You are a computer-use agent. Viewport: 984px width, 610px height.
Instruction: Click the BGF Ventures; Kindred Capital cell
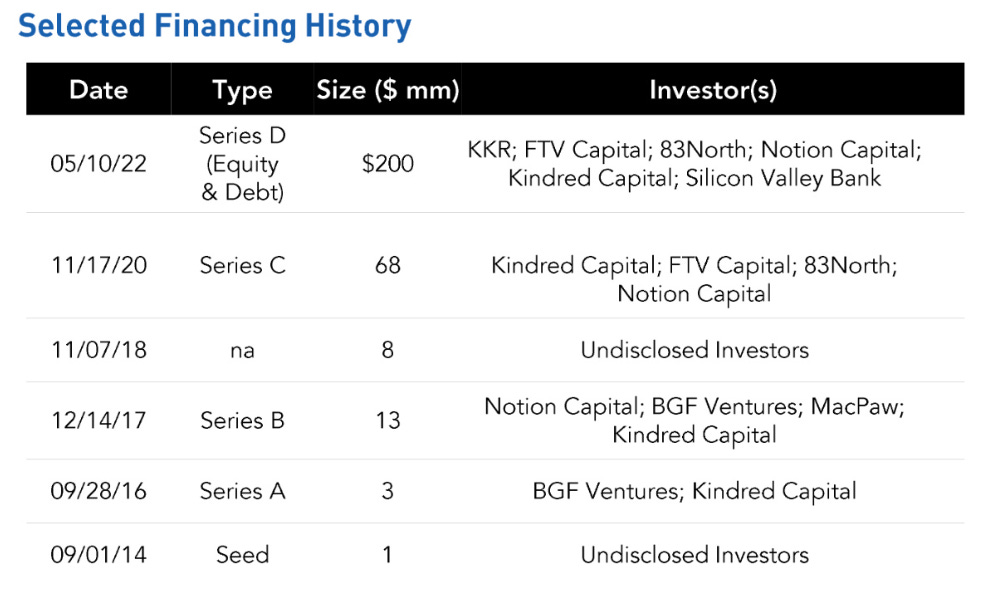[x=694, y=491]
